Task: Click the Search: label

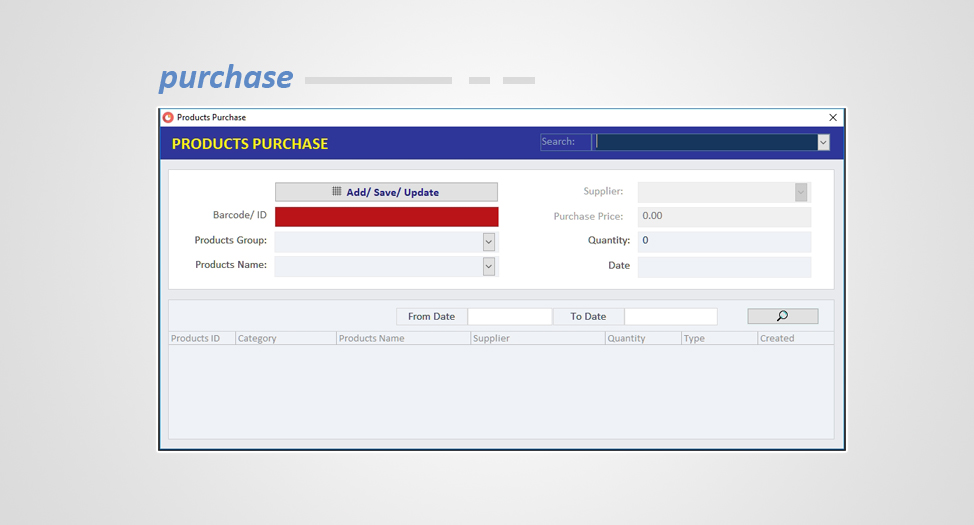Action: coord(558,142)
